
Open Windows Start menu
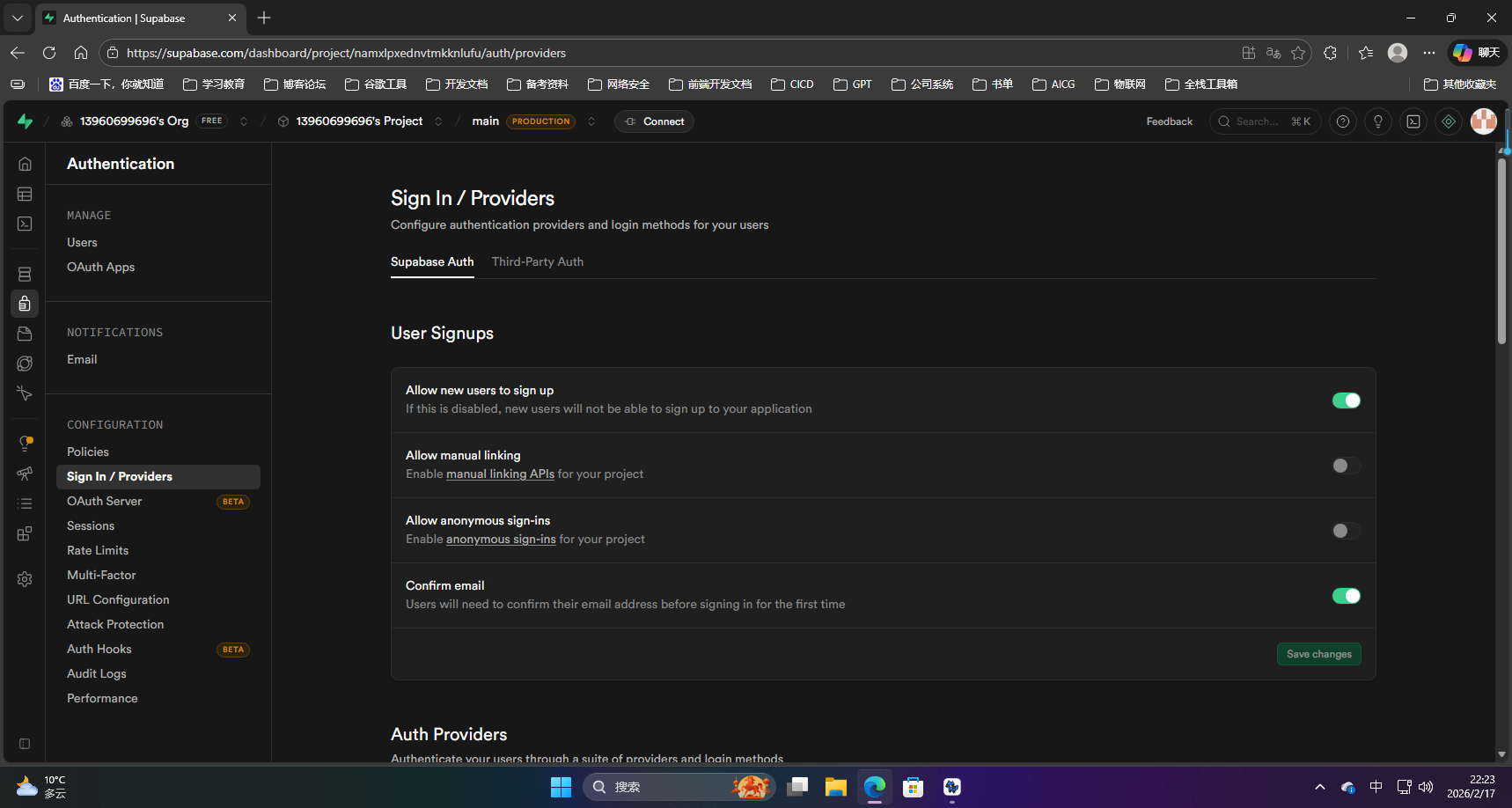click(561, 787)
